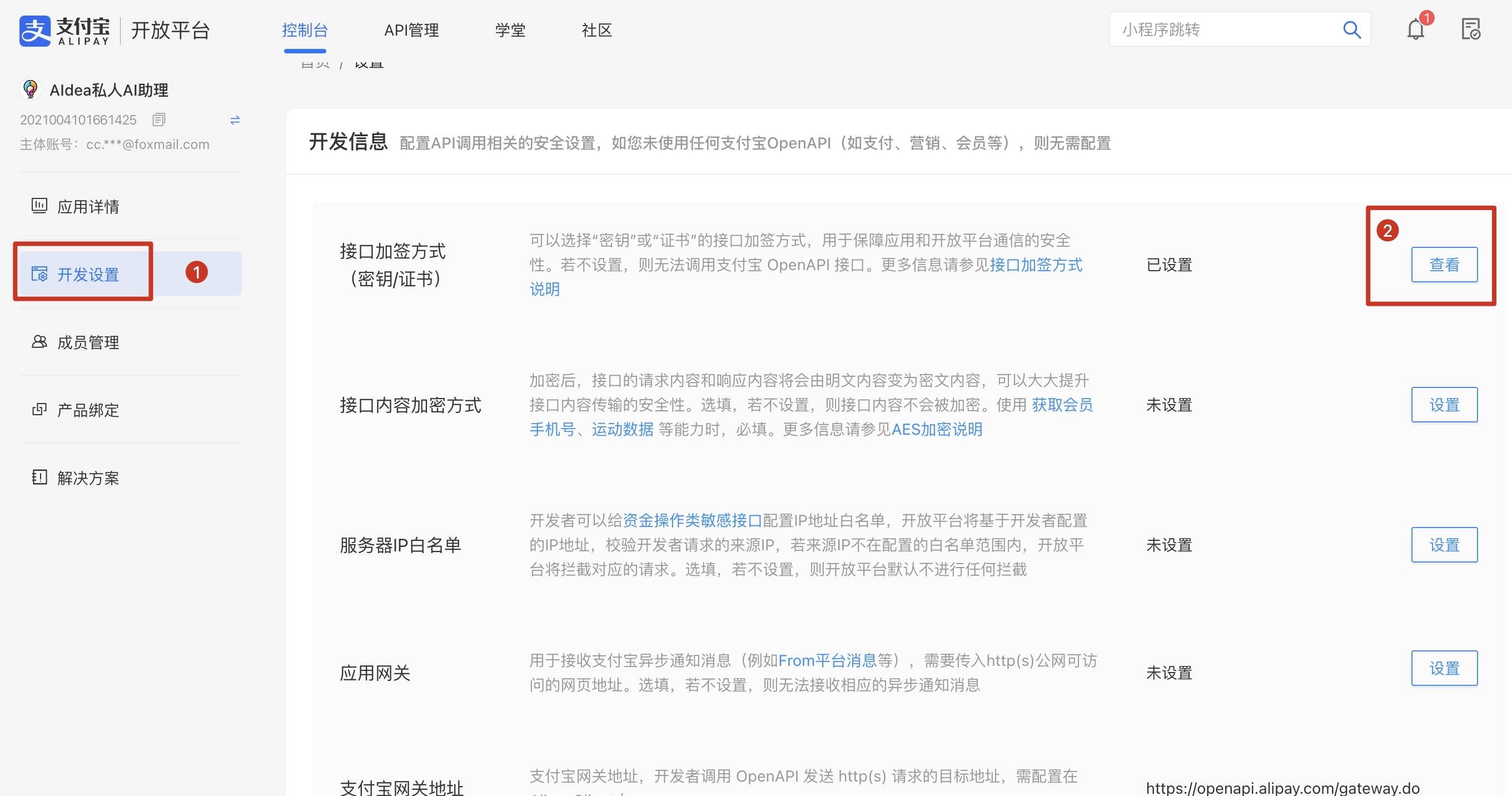Viewport: 1512px width, 796px height.
Task: Open the From平台消息 link
Action: click(x=827, y=660)
